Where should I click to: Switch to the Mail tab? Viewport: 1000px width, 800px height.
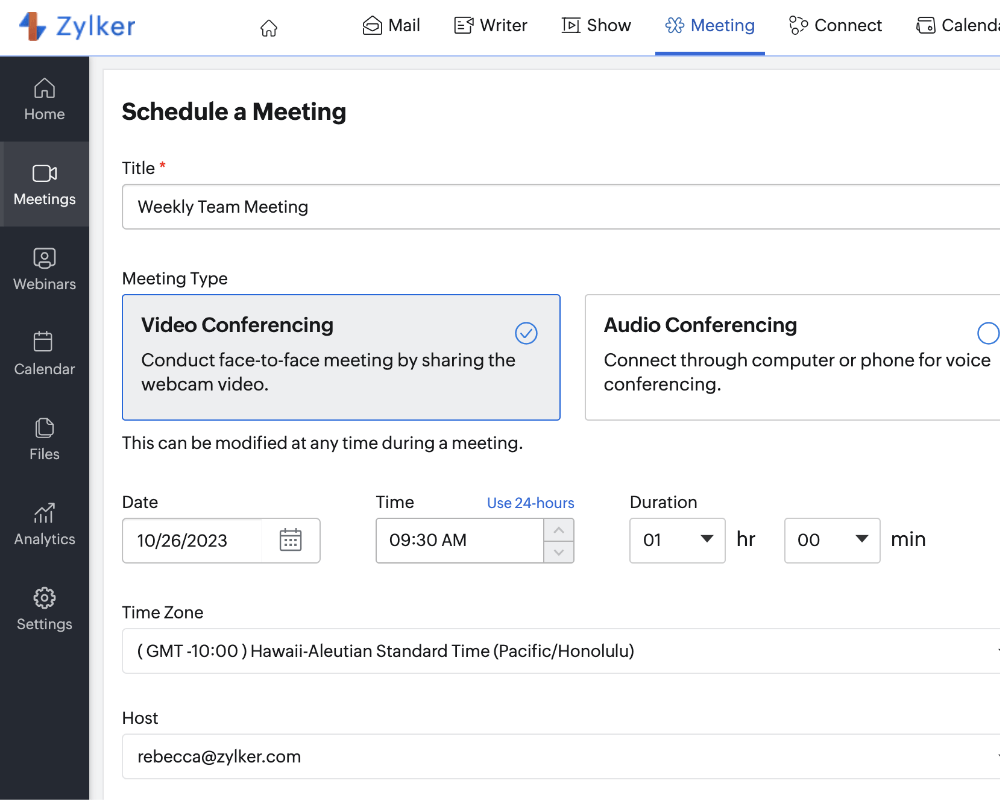pos(391,26)
